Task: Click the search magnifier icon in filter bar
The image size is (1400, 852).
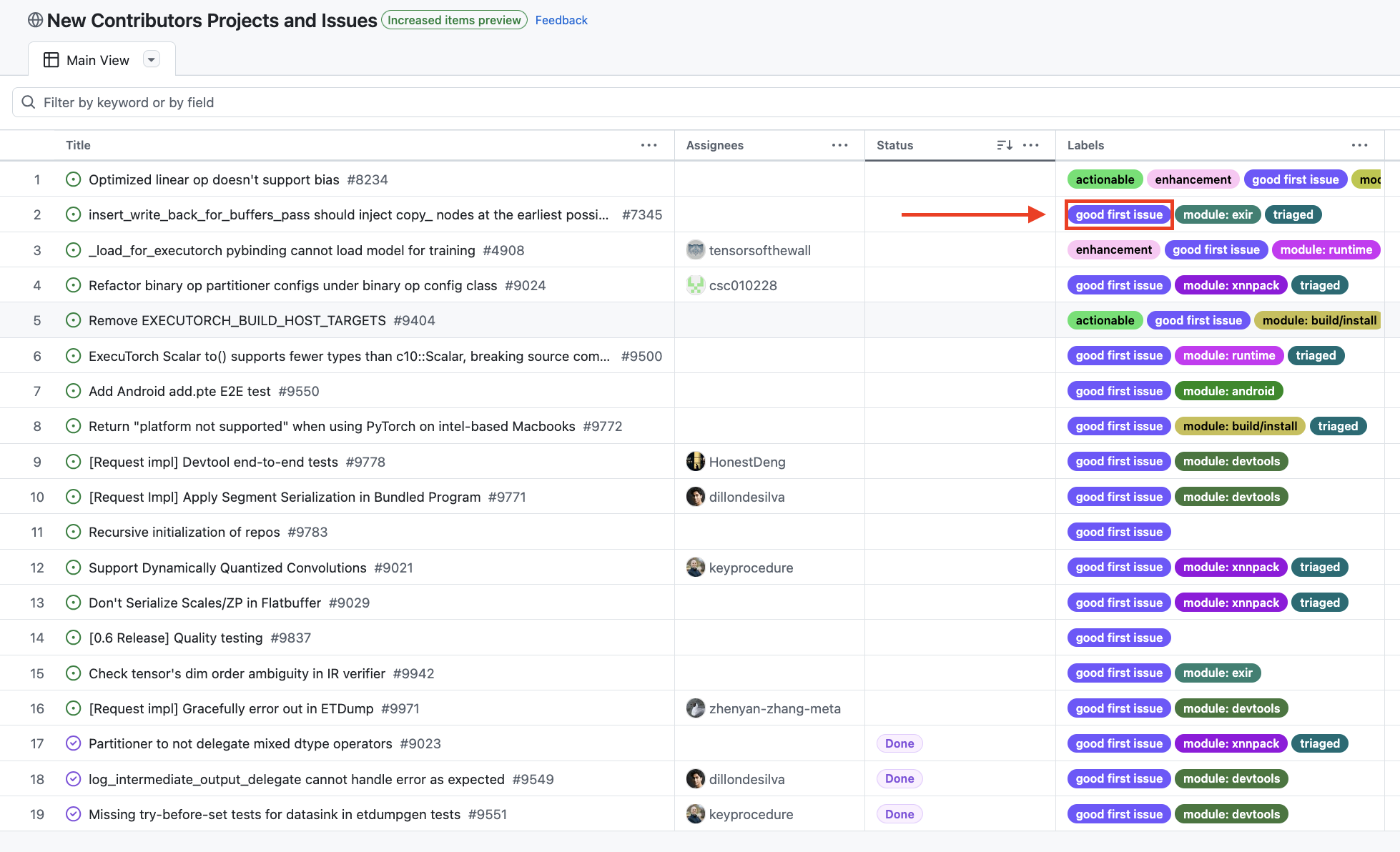Action: (29, 102)
